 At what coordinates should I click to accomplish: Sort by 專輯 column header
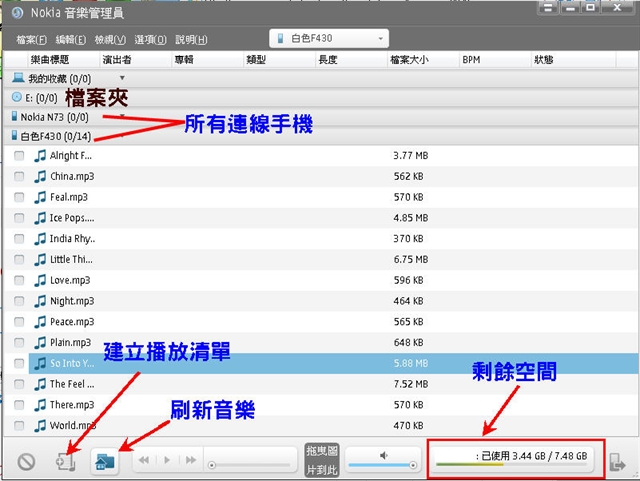(207, 60)
